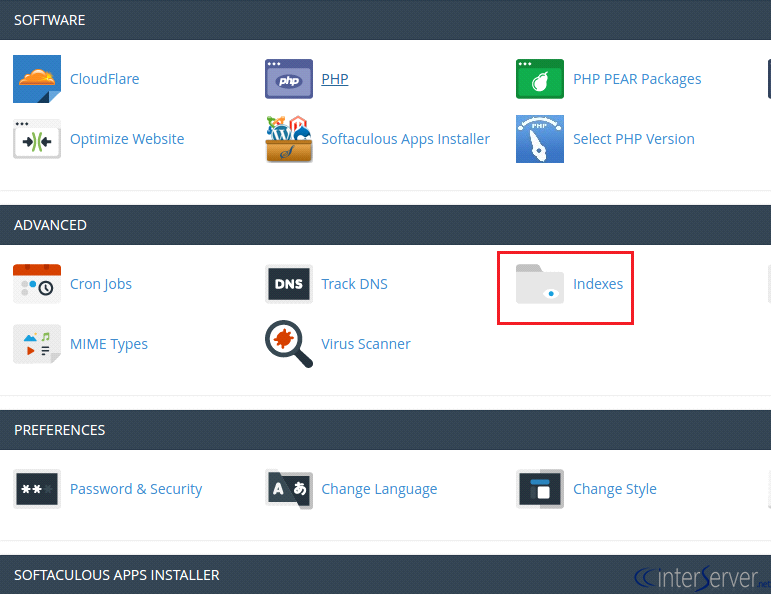Click the MIME Types media icon

tap(37, 344)
